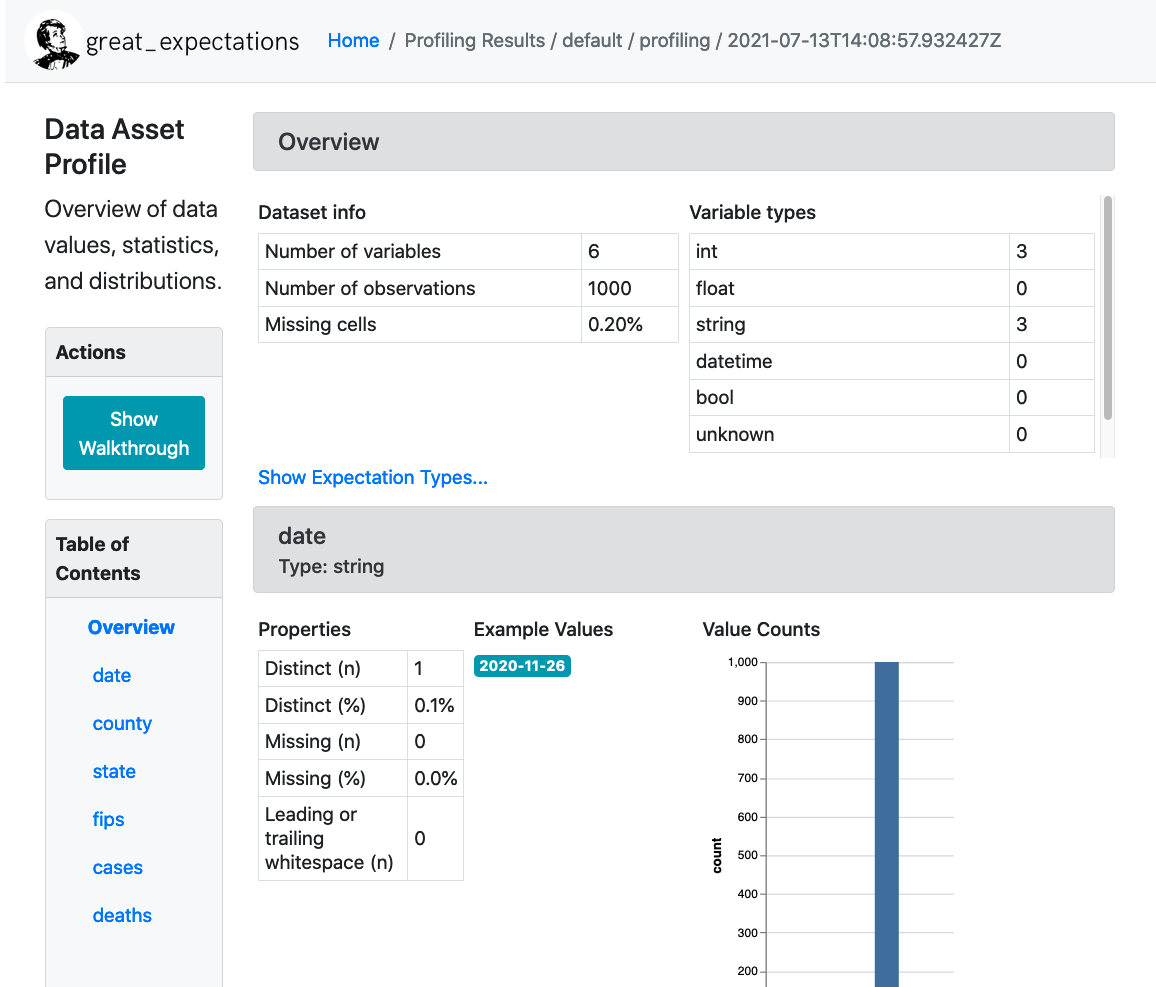The height and width of the screenshot is (987, 1156).
Task: Open the fips column section
Action: pos(108,819)
